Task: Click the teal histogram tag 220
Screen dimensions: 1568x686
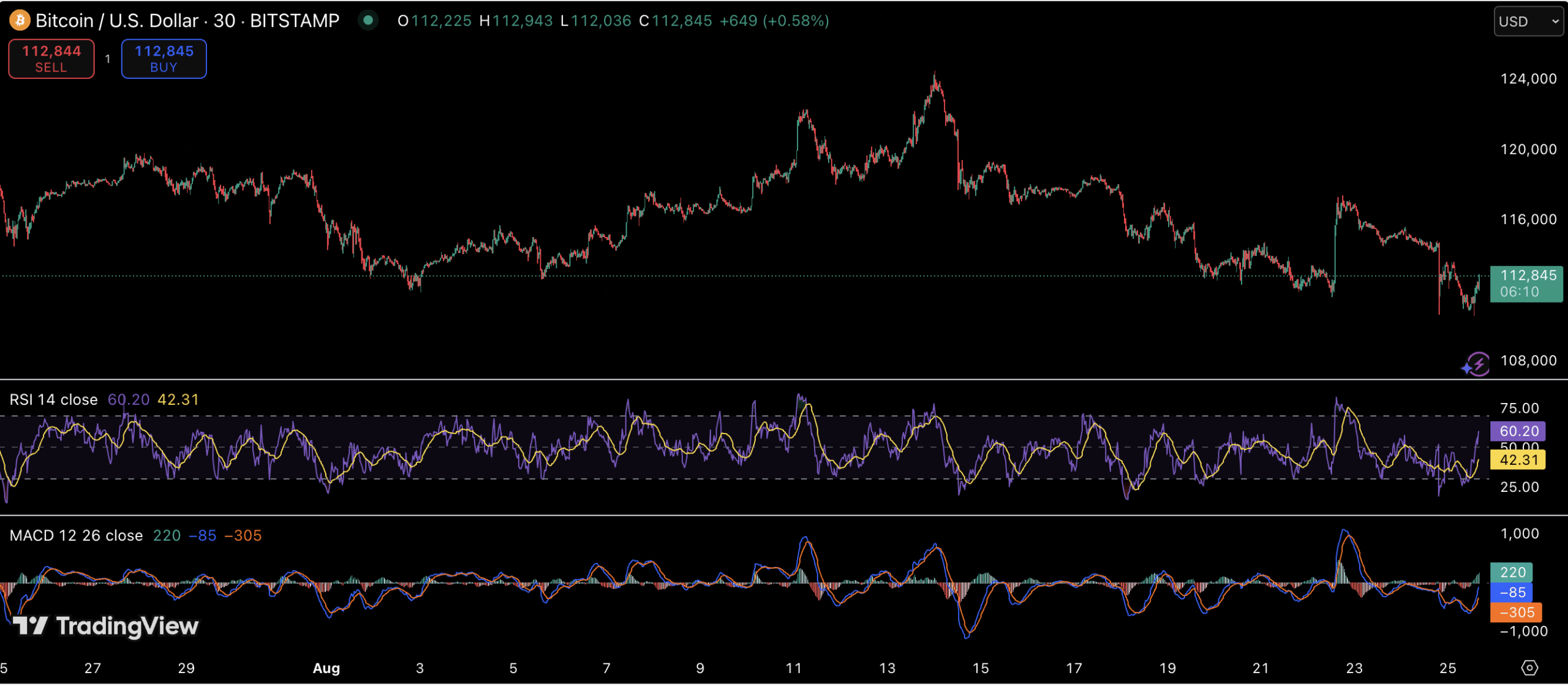Action: click(1512, 573)
